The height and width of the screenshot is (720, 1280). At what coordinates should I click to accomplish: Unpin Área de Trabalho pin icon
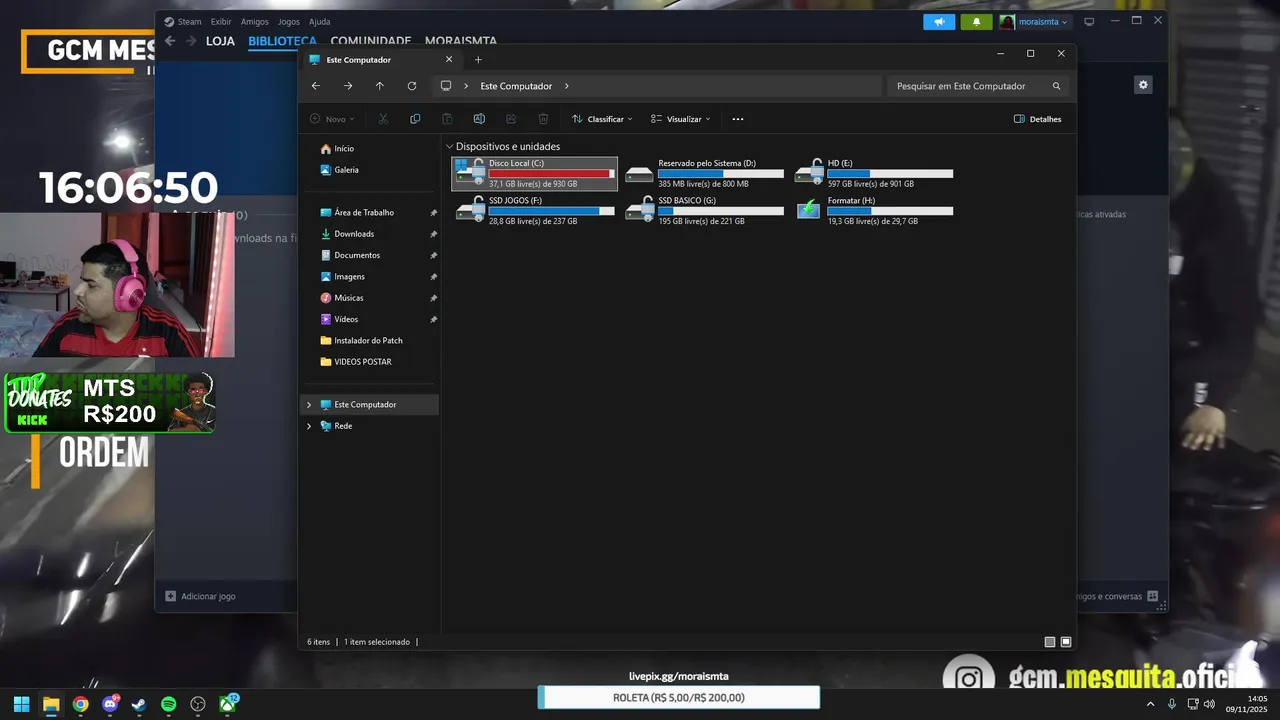433,213
